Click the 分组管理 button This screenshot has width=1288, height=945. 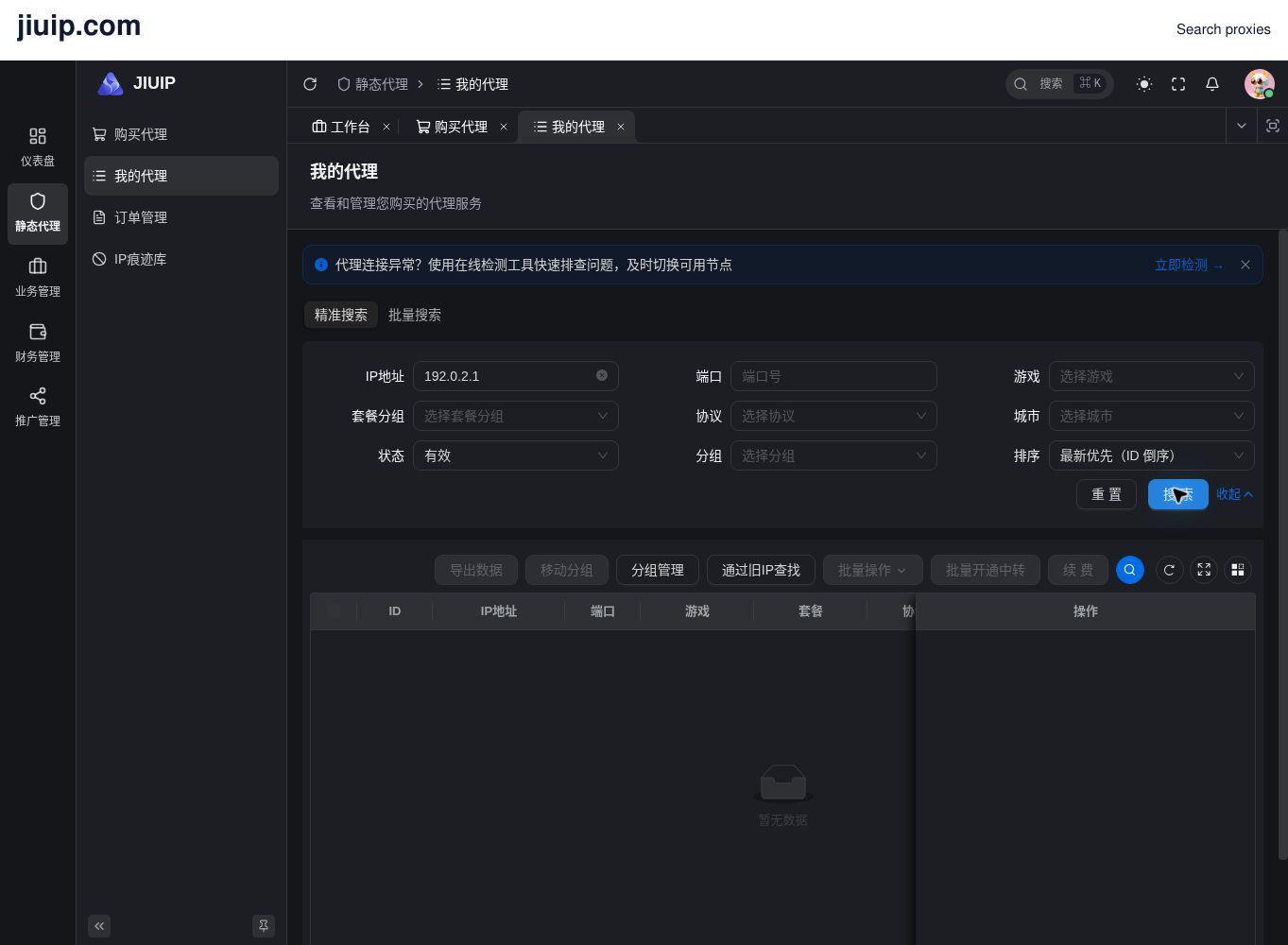coord(658,570)
